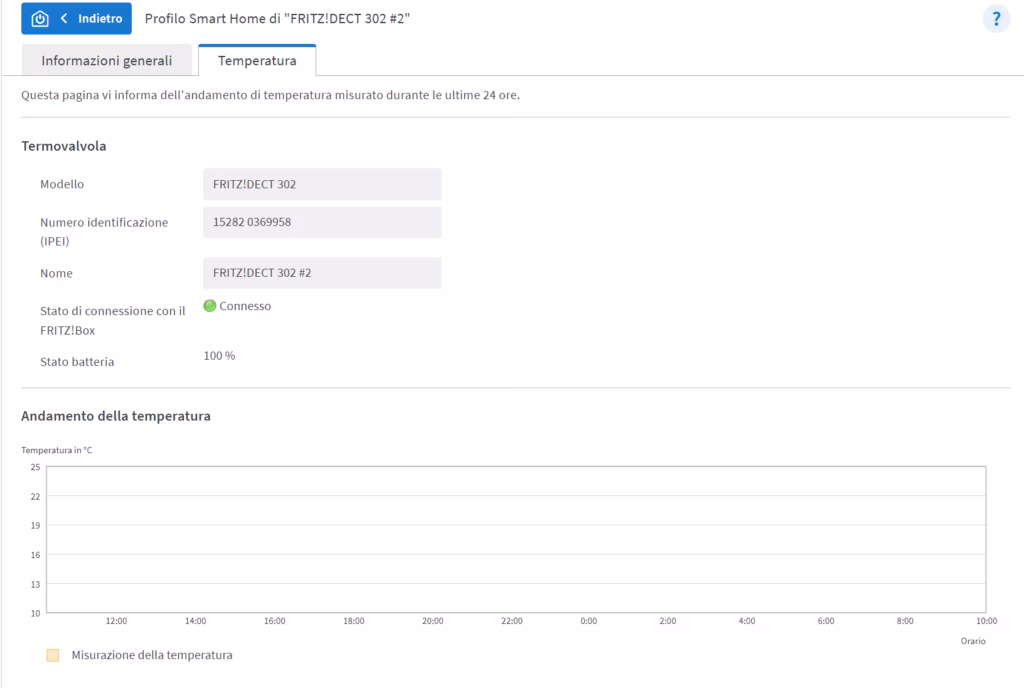This screenshot has height=688, width=1024.
Task: Click the Misurazione della temperatura legend label
Action: click(x=152, y=655)
